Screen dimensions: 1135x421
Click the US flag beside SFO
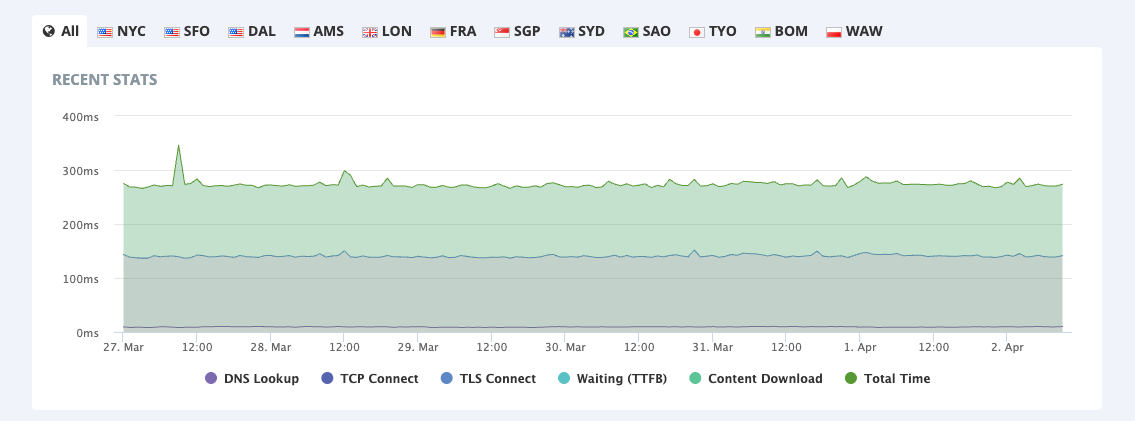pyautogui.click(x=172, y=32)
